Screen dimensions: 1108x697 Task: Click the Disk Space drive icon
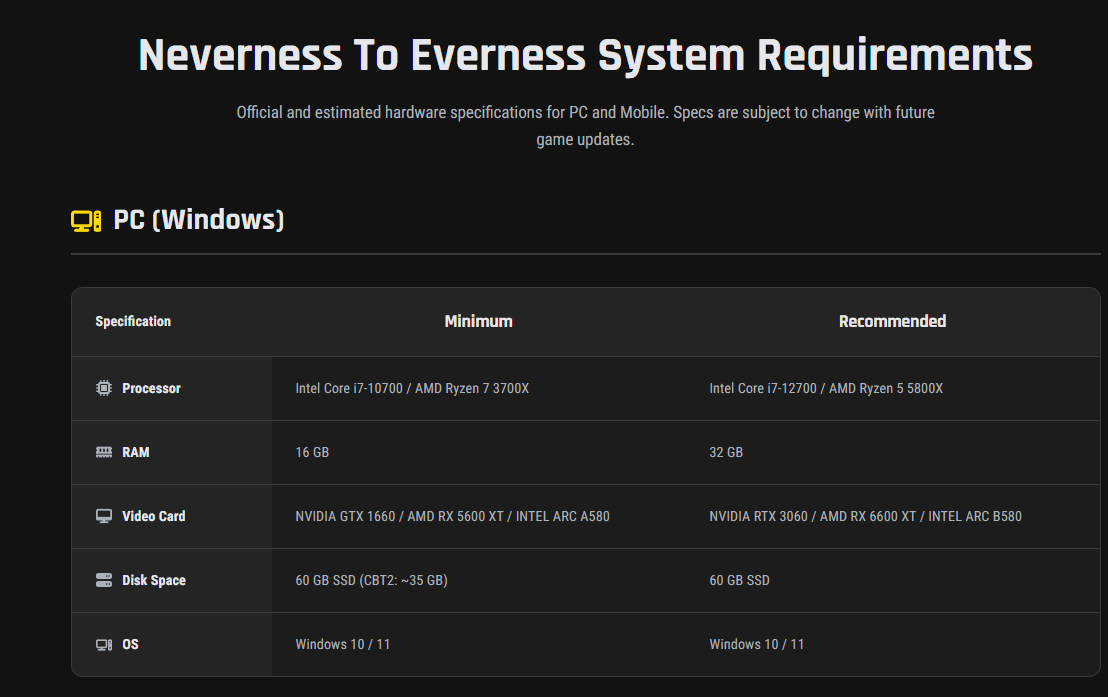pyautogui.click(x=104, y=580)
